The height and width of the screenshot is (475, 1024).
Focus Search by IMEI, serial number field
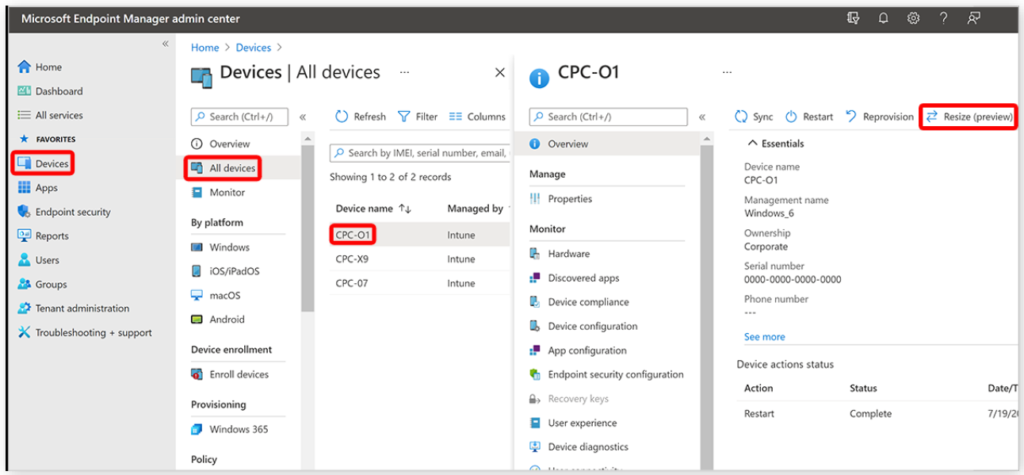(419, 153)
